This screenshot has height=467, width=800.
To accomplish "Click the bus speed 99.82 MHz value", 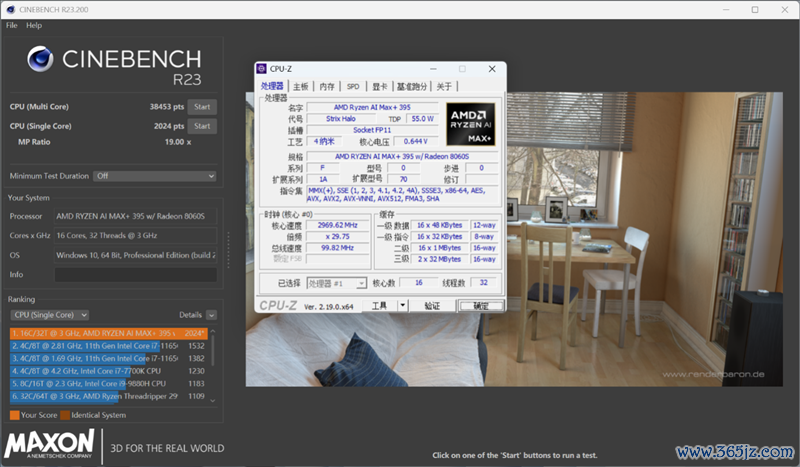I will (337, 248).
